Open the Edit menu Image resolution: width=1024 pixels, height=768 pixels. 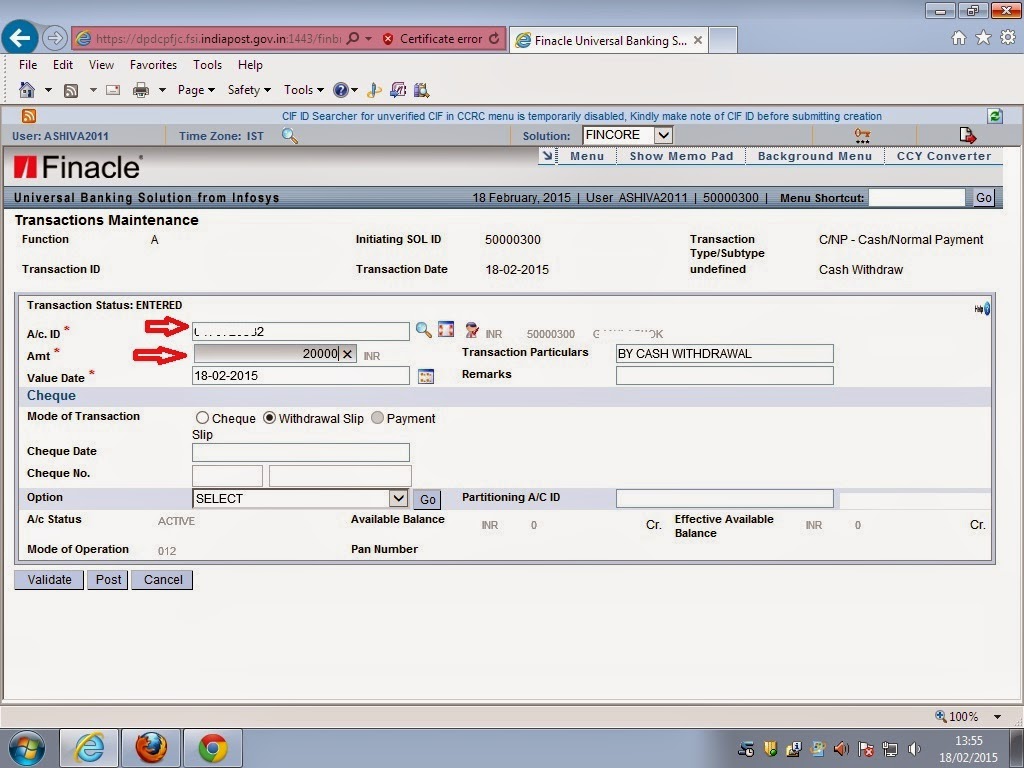click(x=63, y=65)
